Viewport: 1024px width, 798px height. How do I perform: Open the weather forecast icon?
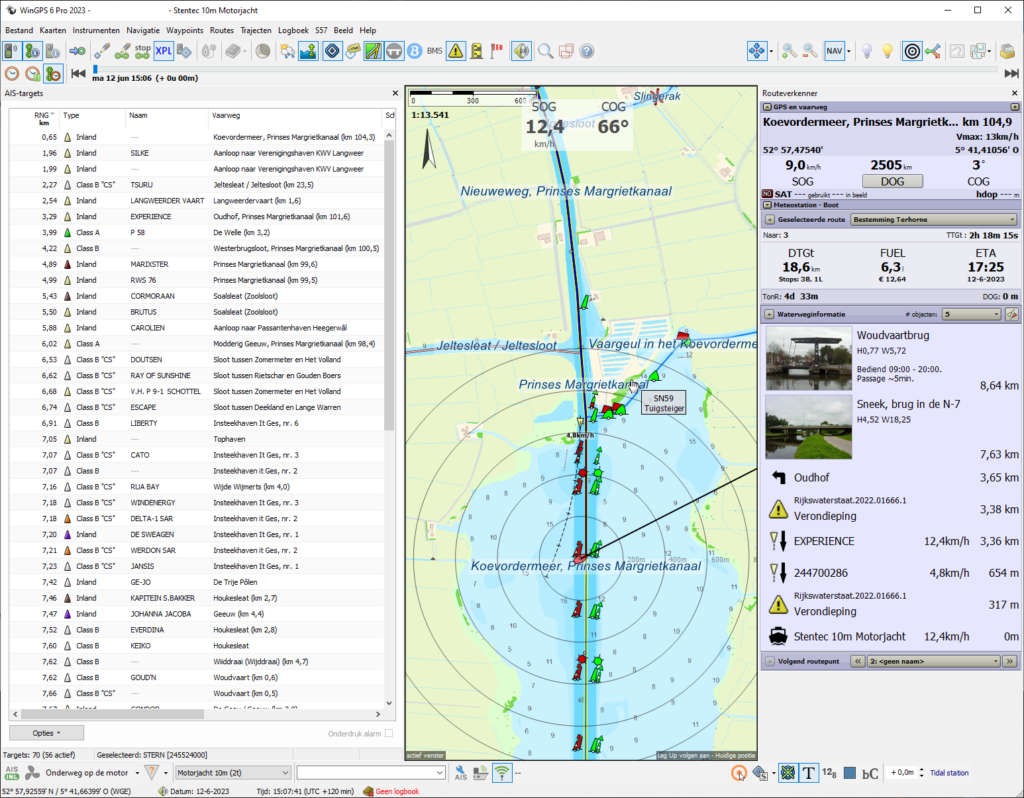[287, 51]
